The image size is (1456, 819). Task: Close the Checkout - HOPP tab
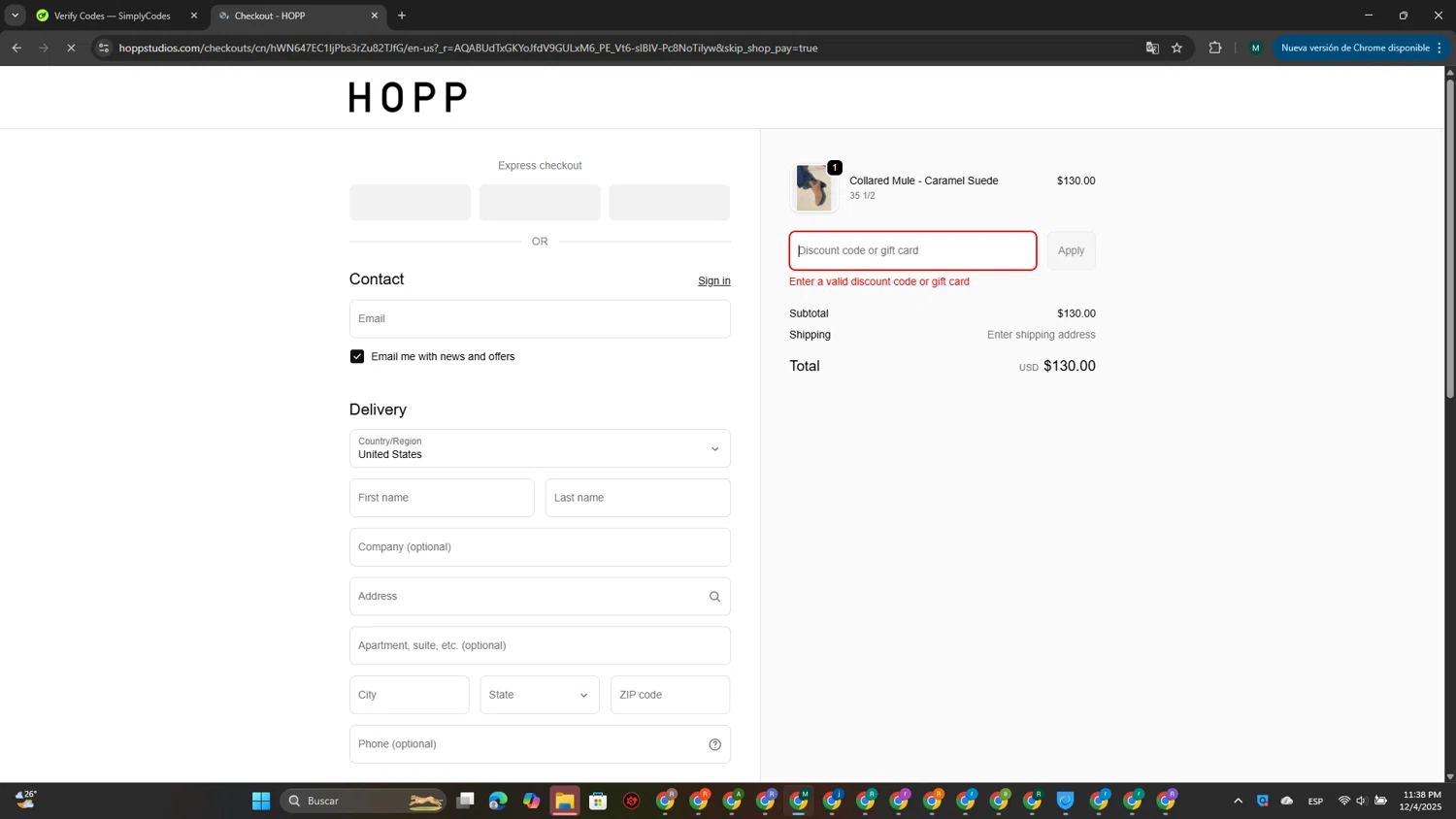(375, 16)
